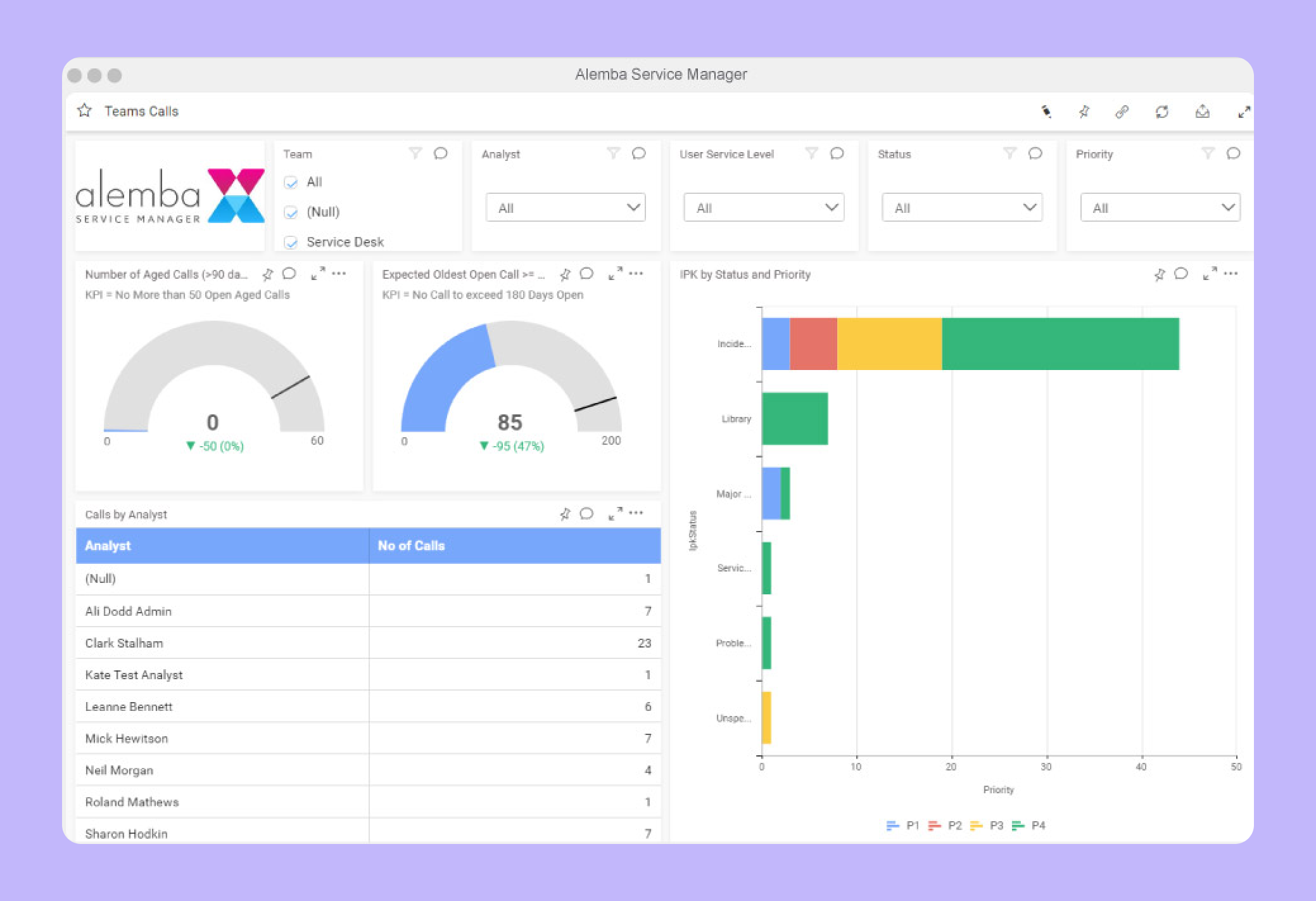Open more options for Oldest Open Call widget

636,274
